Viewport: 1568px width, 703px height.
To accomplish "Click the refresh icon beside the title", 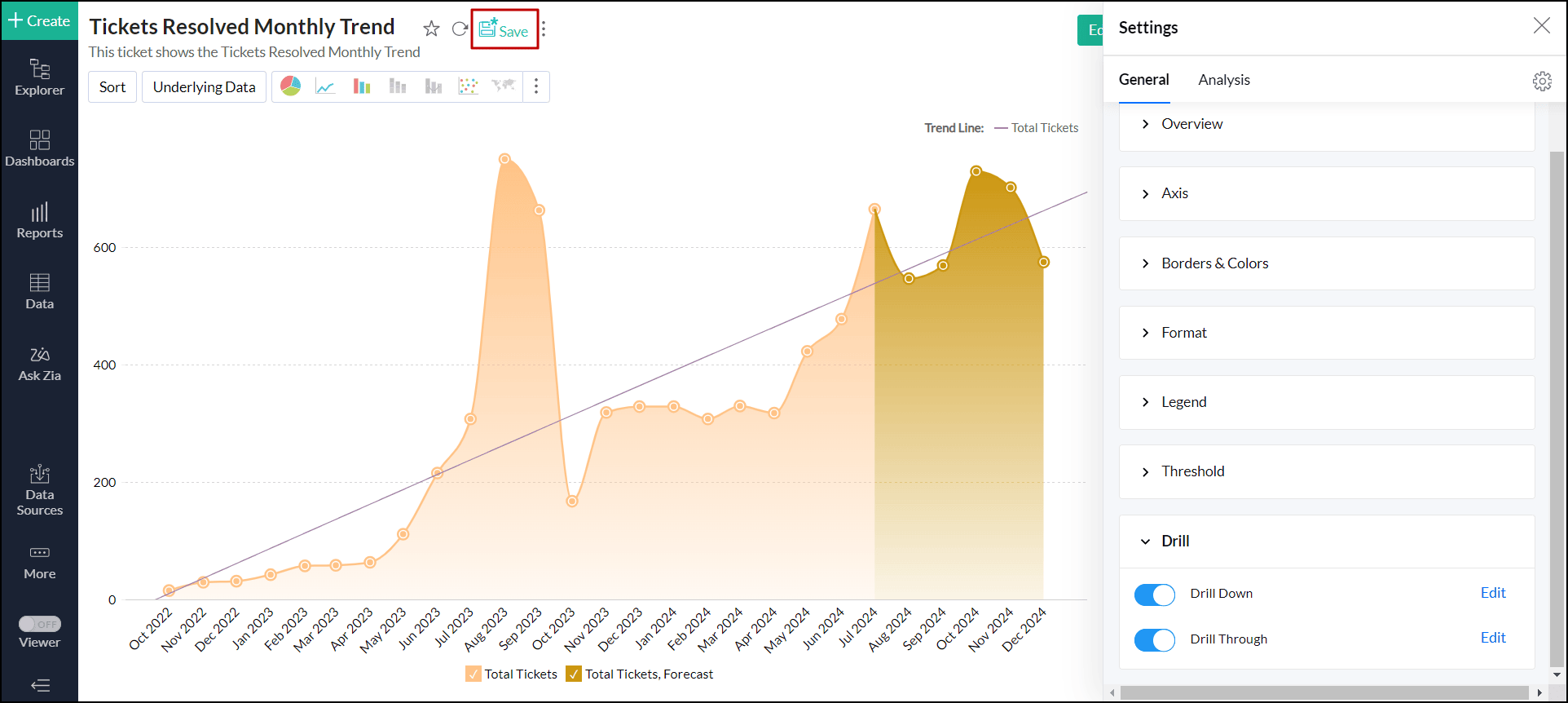I will (460, 29).
